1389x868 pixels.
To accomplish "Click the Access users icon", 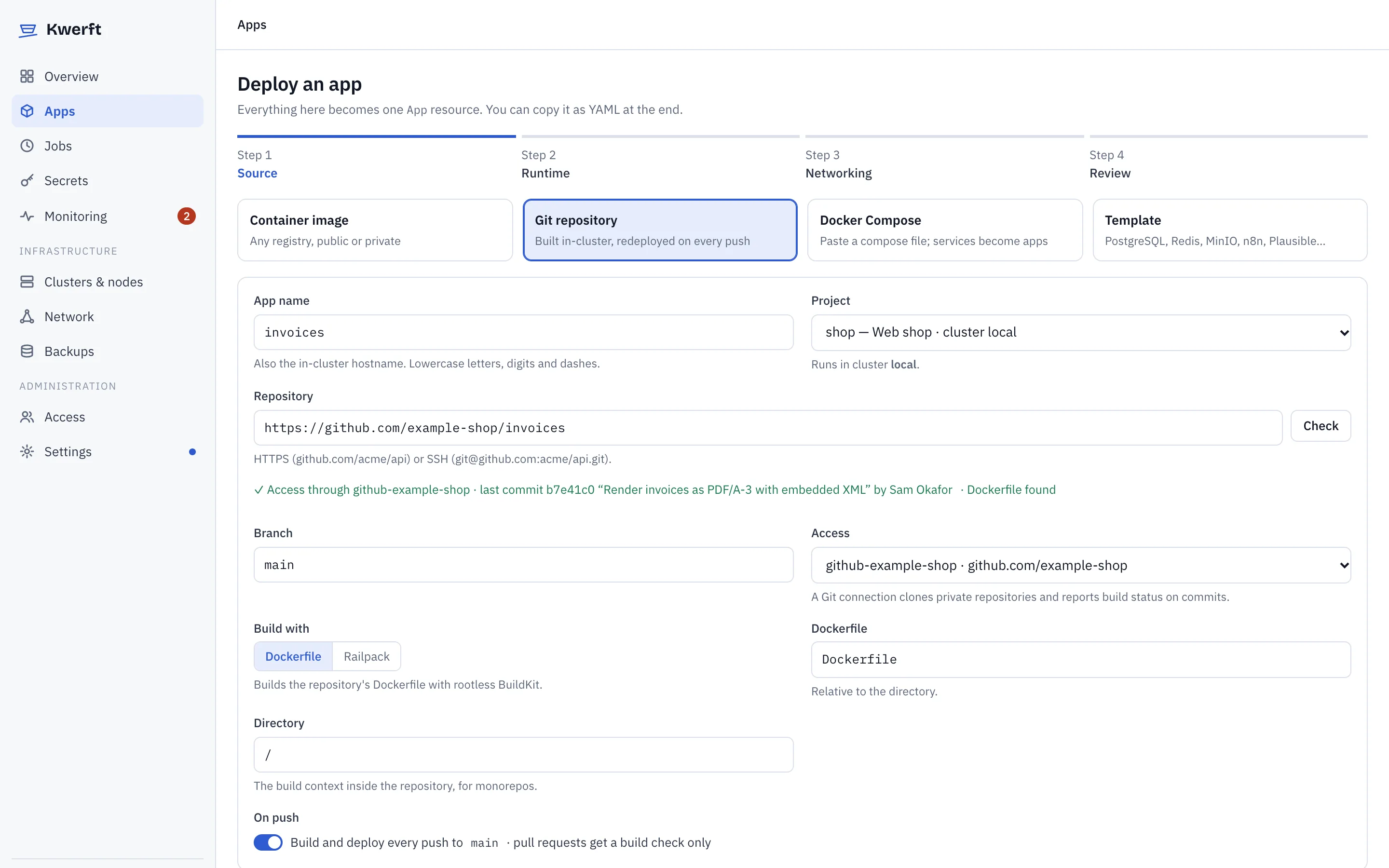I will pos(27,417).
